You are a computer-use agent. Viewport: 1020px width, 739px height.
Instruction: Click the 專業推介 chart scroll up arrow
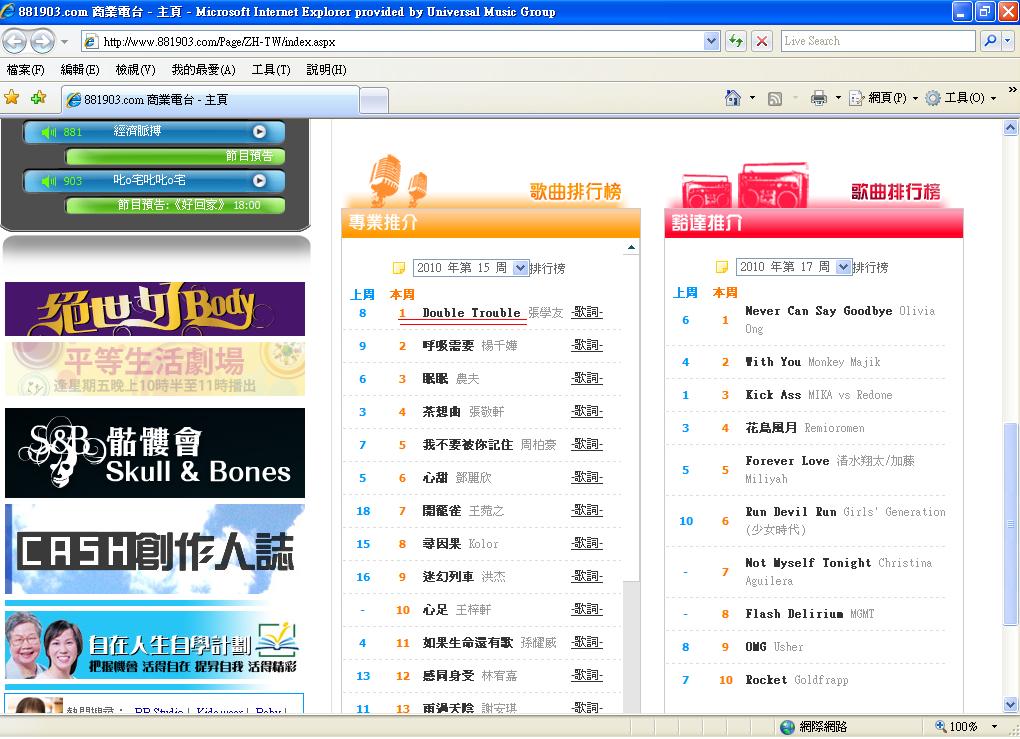[x=631, y=247]
